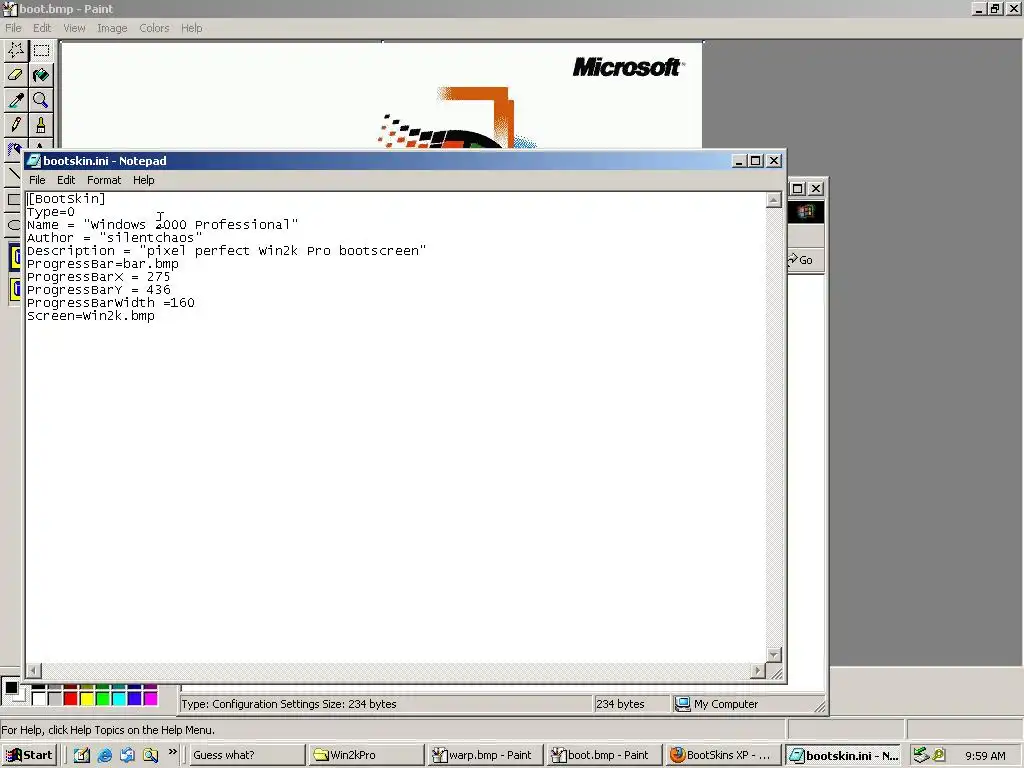Click the My Computer icon in the status bar
This screenshot has height=768, width=1024.
click(x=682, y=703)
